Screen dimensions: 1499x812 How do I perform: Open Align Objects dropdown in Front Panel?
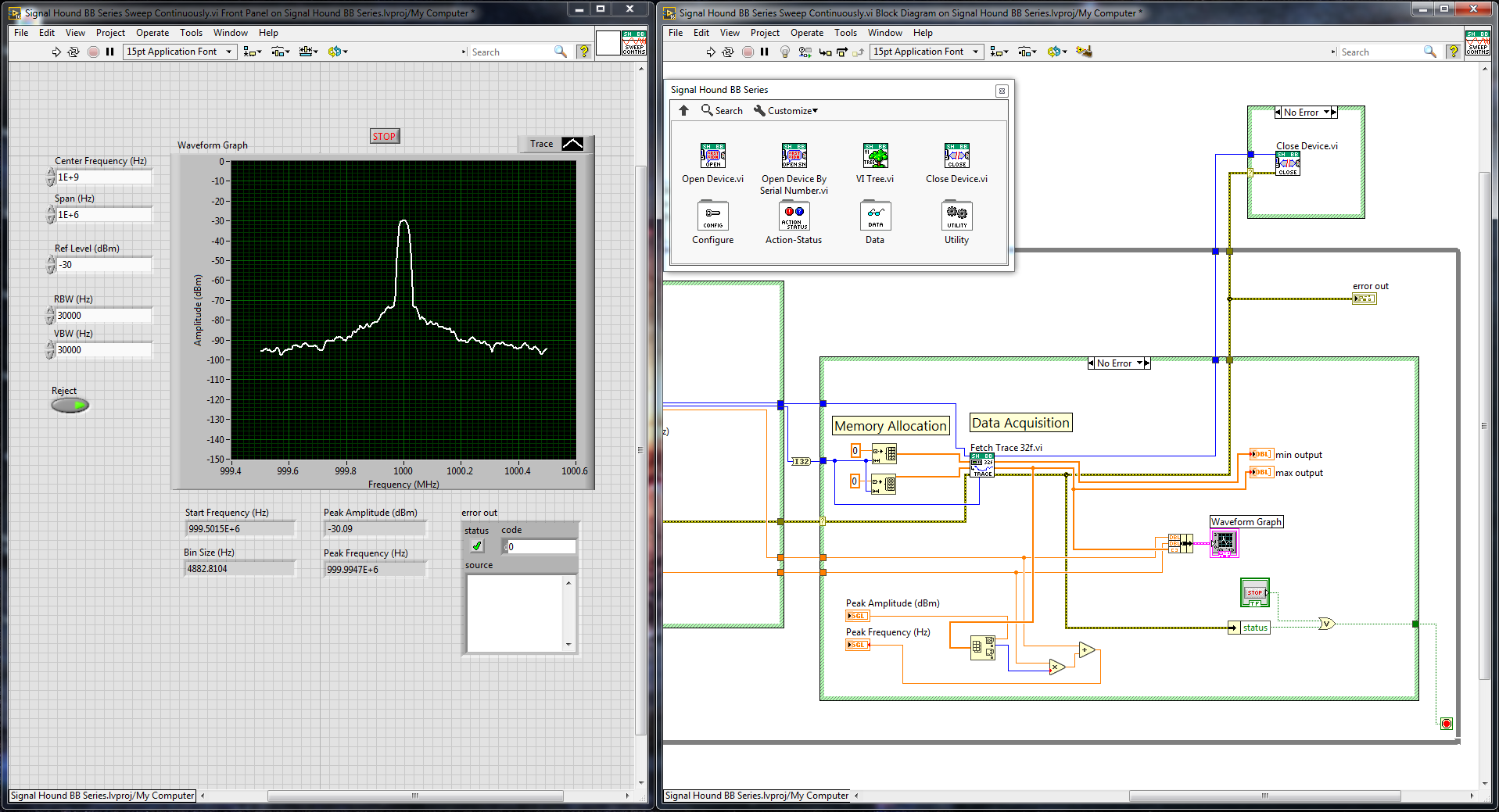click(252, 52)
